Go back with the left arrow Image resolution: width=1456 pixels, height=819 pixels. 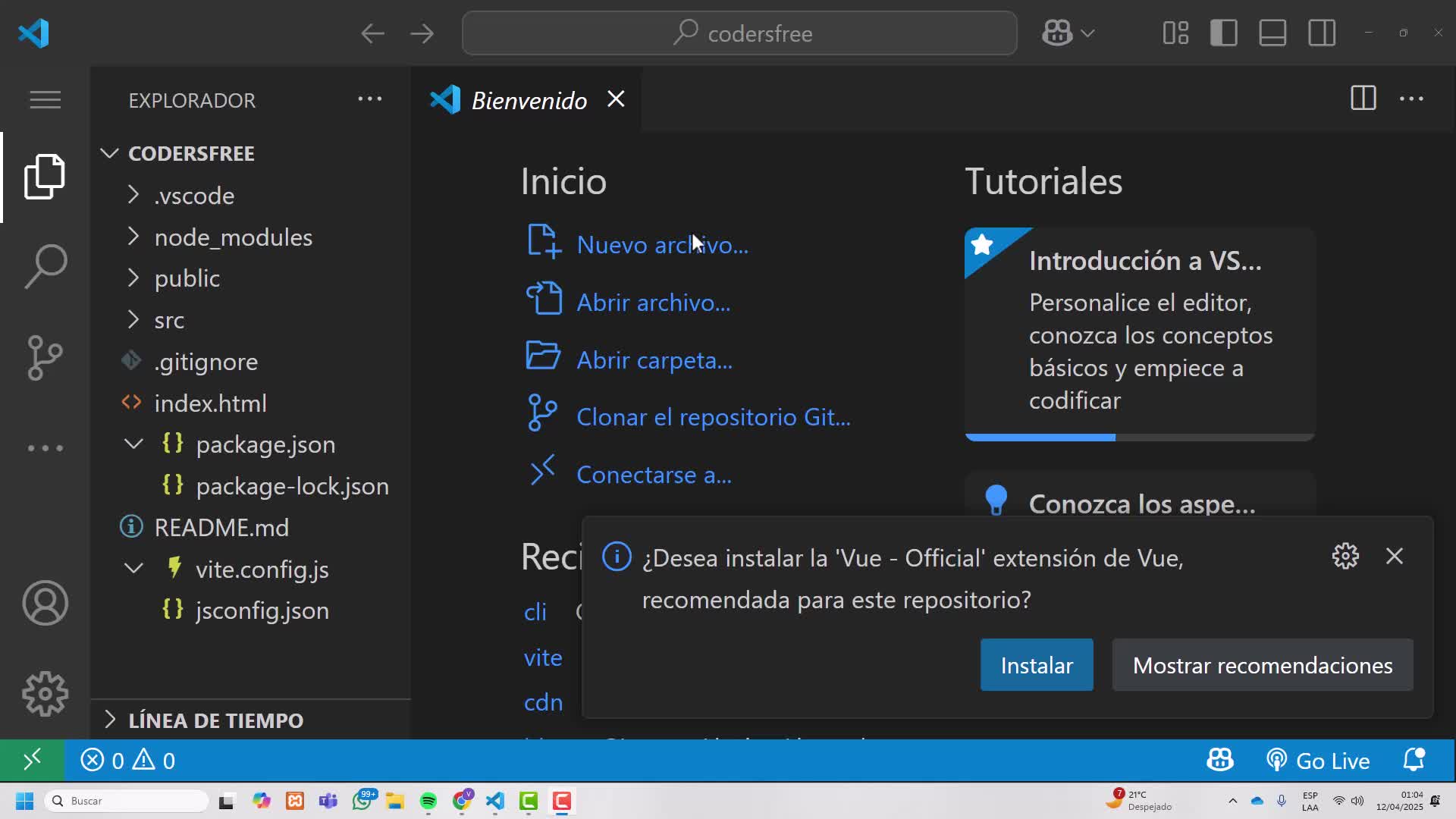point(372,33)
